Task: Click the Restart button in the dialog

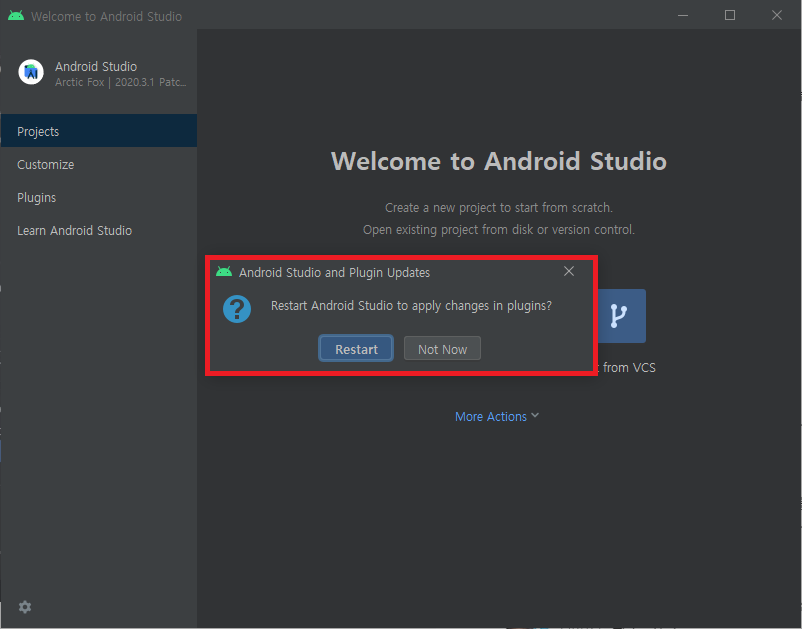Action: (356, 349)
